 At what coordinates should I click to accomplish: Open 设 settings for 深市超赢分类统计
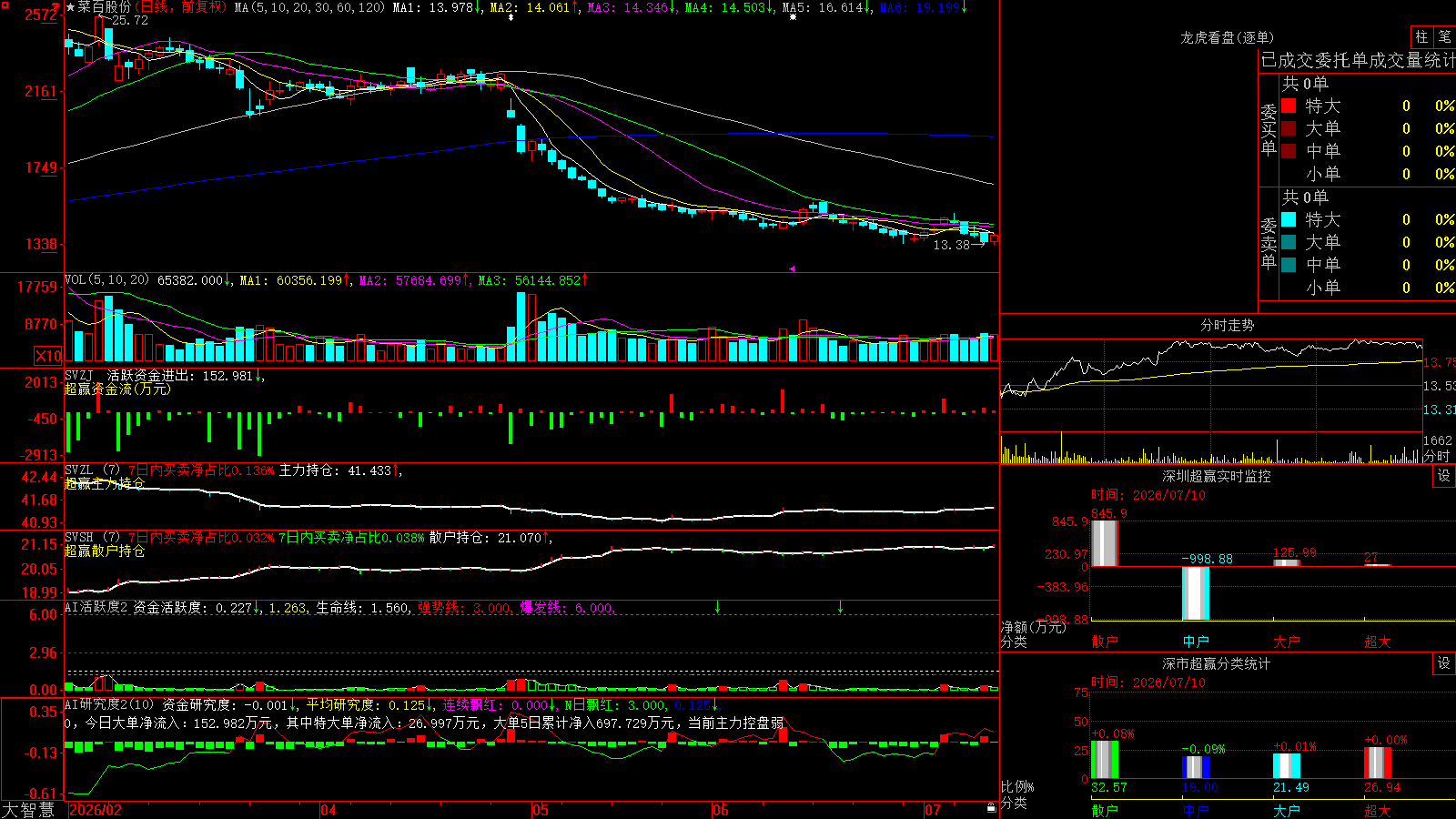coord(1444,663)
